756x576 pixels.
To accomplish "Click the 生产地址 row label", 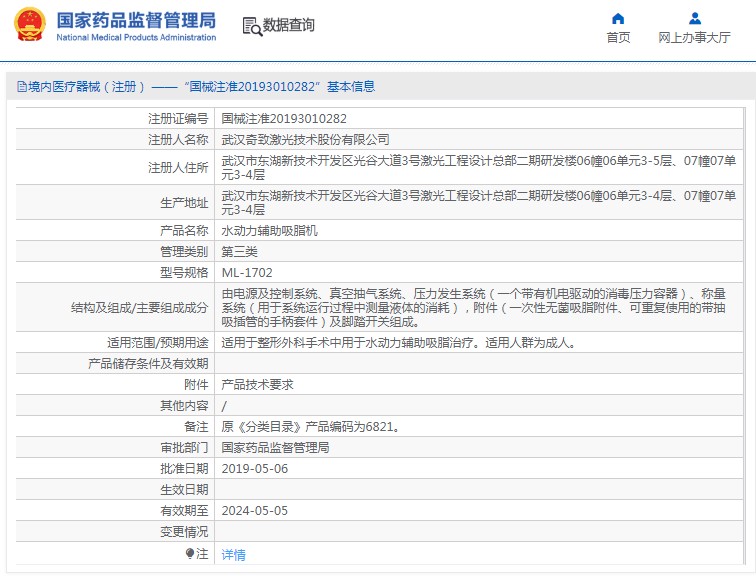I will [x=184, y=203].
